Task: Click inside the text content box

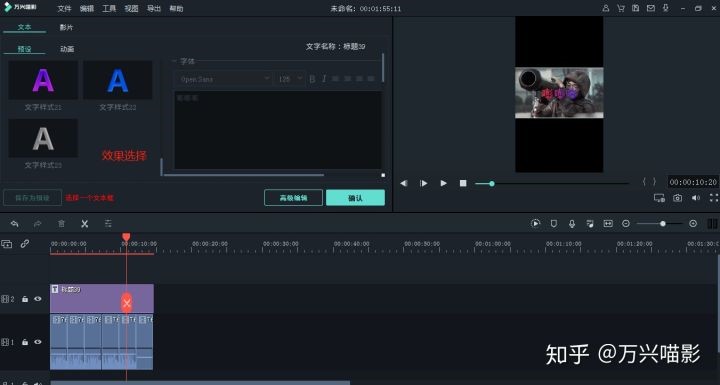Action: coord(278,130)
